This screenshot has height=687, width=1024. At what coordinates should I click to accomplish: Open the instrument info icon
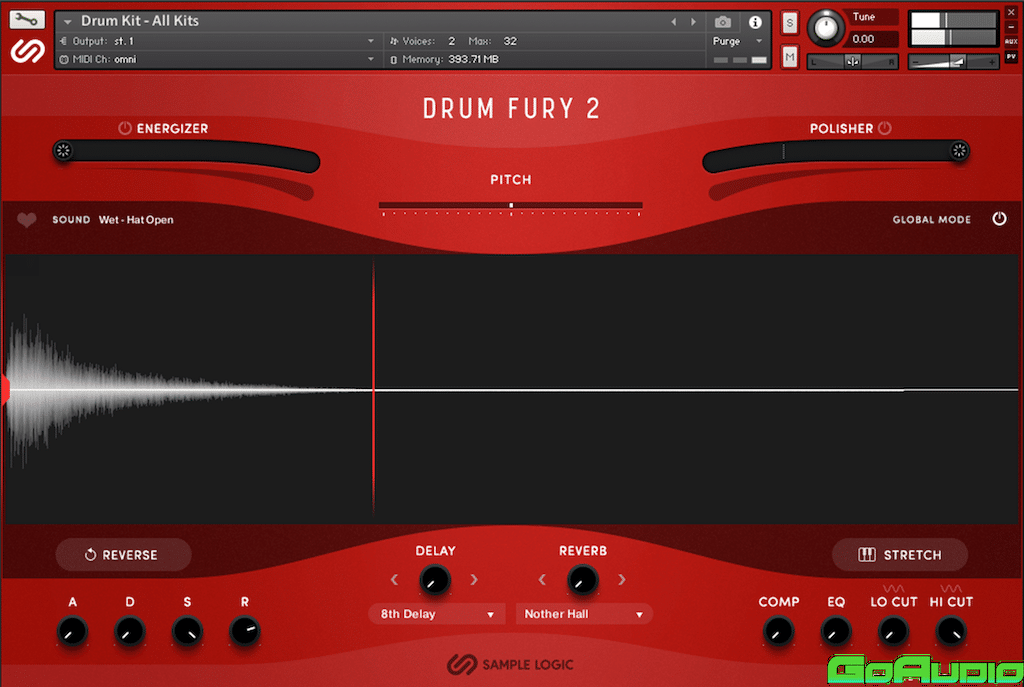pos(755,22)
